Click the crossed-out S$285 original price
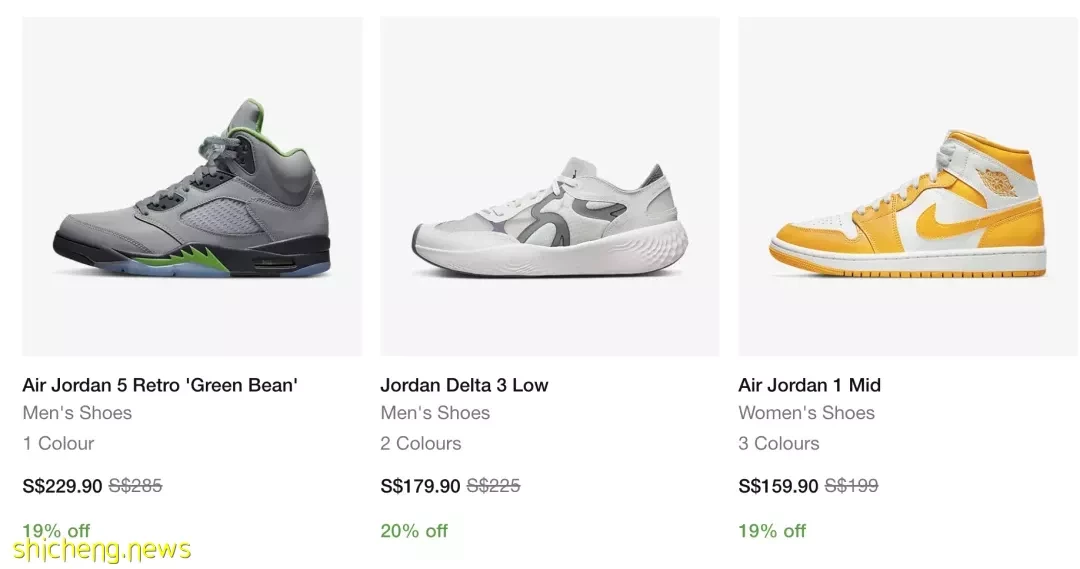The width and height of the screenshot is (1080, 569). 136,486
